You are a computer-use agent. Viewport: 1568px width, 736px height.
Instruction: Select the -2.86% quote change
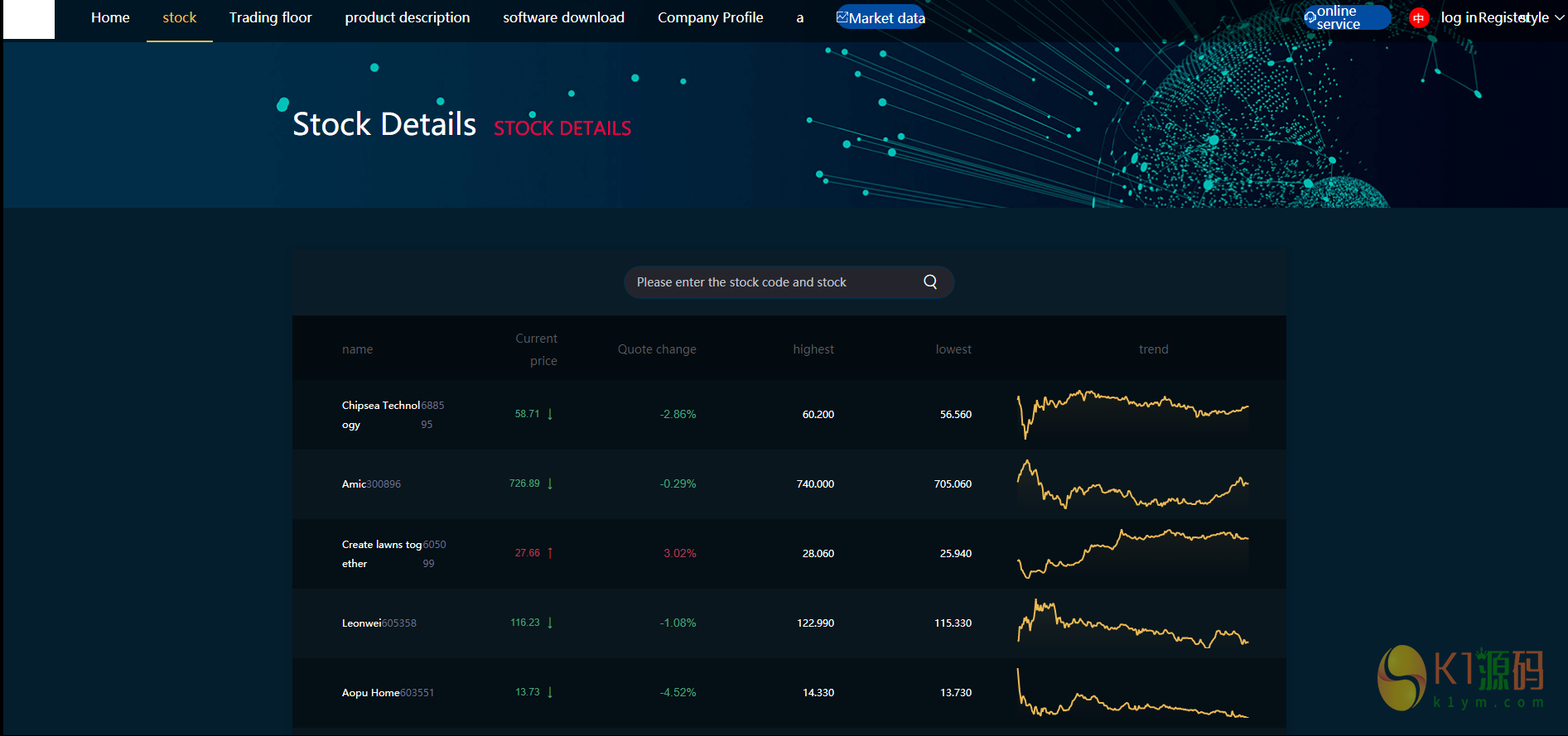pyautogui.click(x=678, y=414)
